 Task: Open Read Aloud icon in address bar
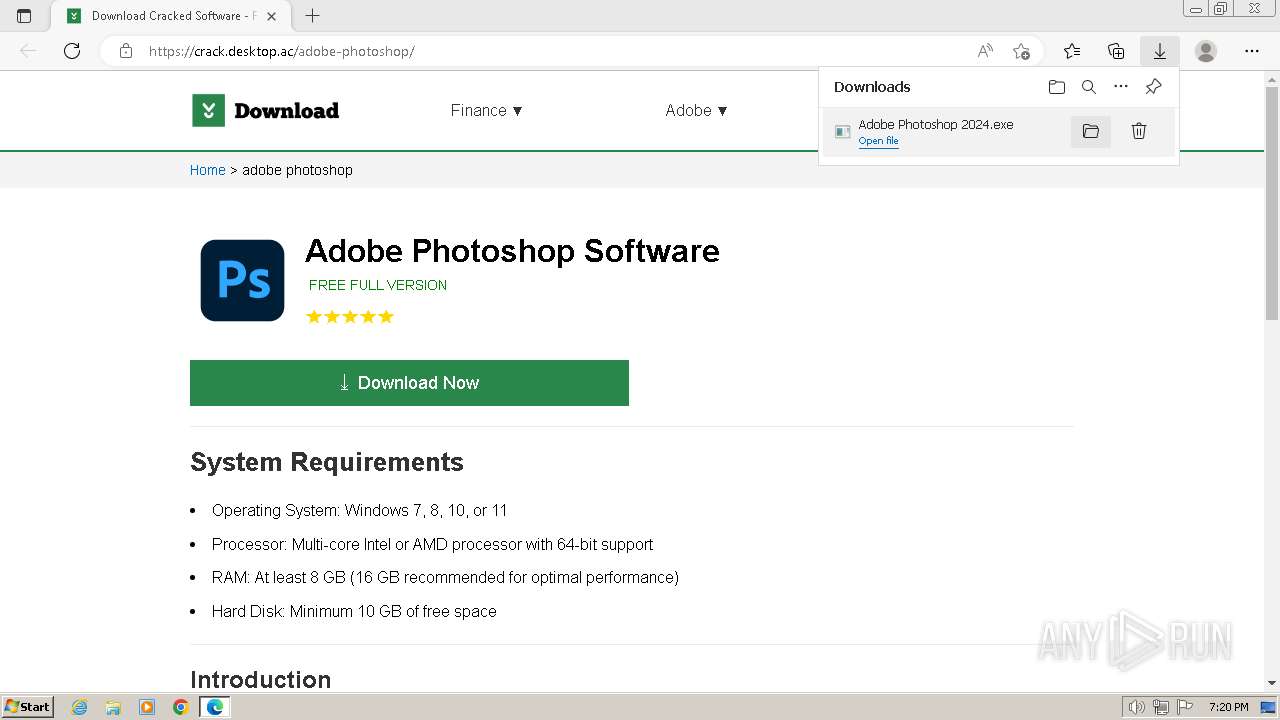(985, 51)
